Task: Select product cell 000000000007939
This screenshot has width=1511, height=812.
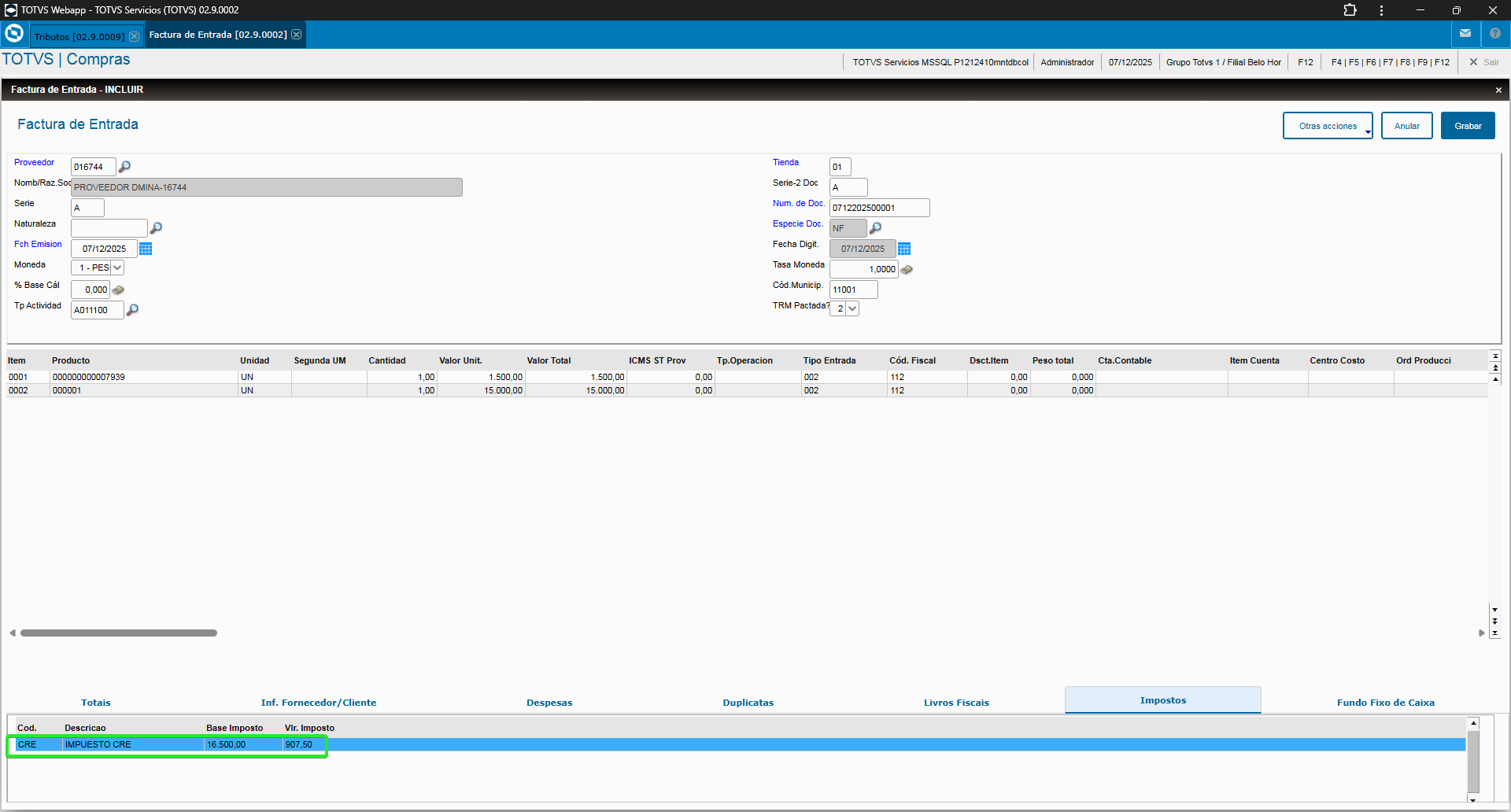Action: point(143,377)
